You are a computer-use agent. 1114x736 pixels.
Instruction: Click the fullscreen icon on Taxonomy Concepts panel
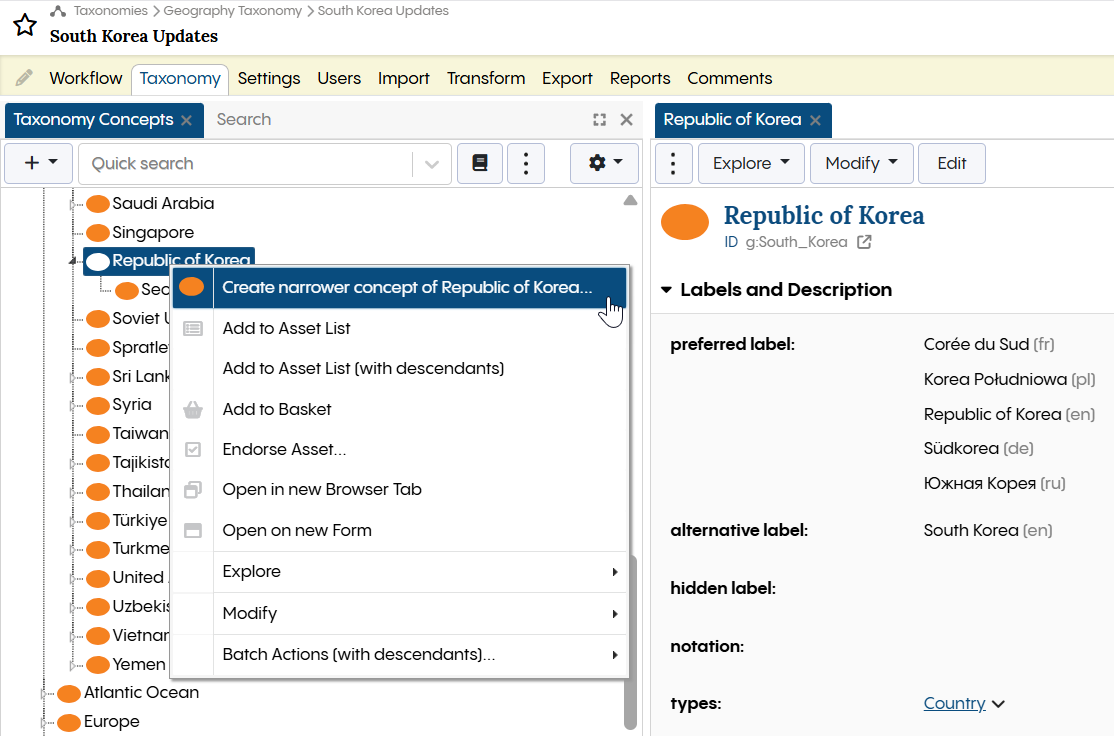click(599, 119)
